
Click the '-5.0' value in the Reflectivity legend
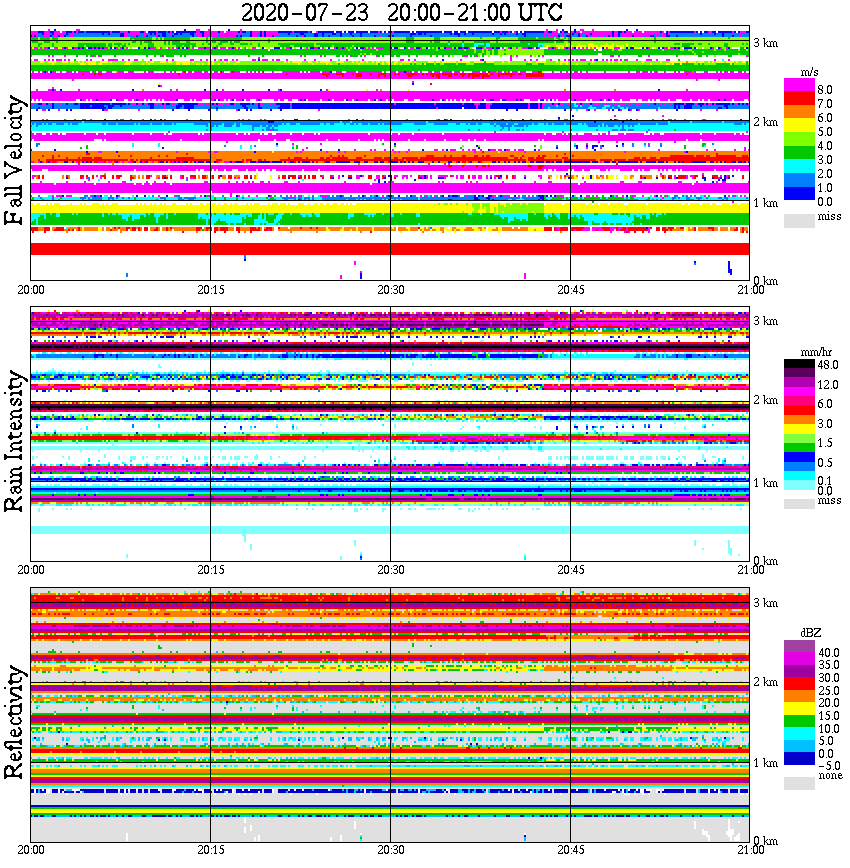click(828, 766)
